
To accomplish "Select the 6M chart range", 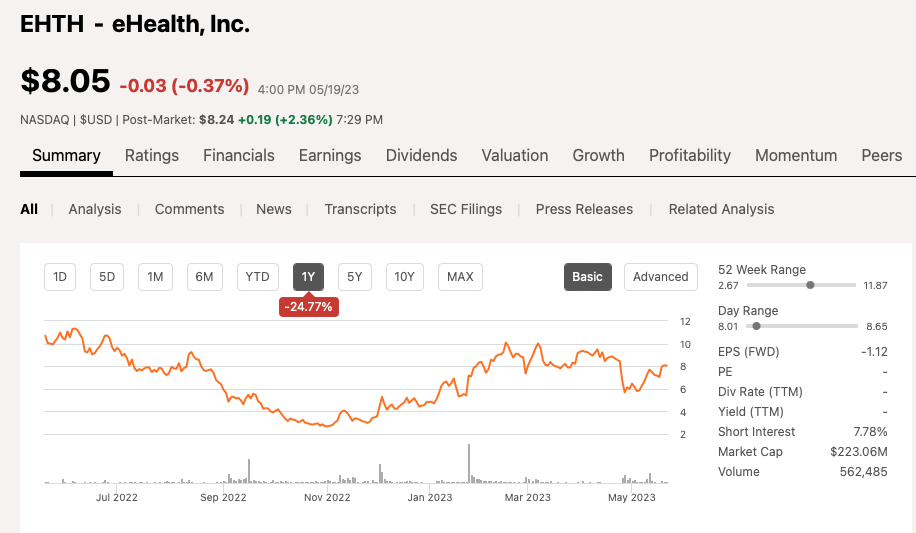I will click(x=204, y=277).
